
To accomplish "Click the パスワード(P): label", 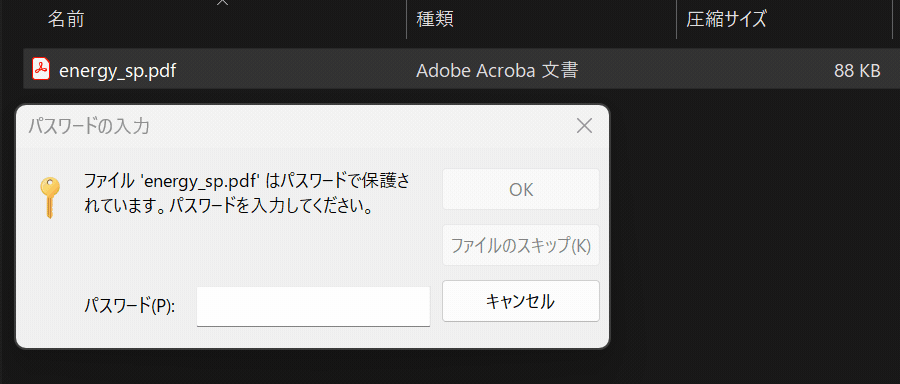I will pos(129,305).
